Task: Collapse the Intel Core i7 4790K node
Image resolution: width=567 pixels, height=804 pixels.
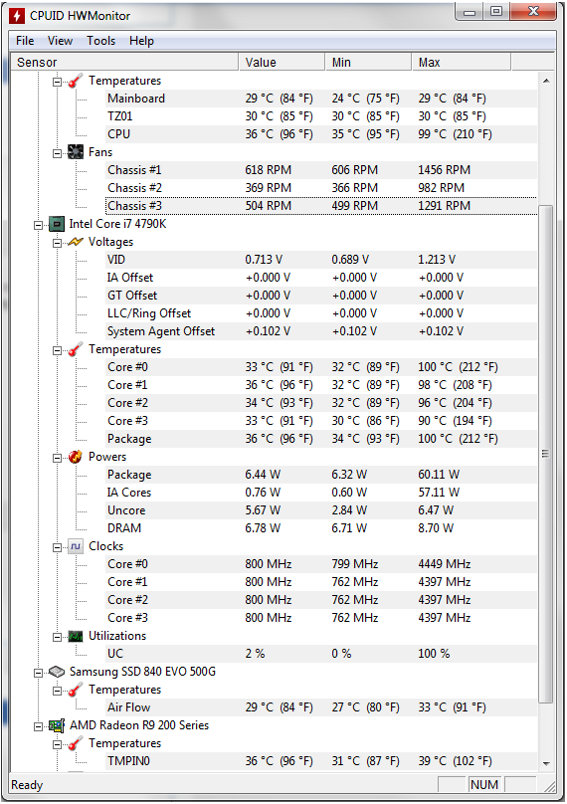Action: pyautogui.click(x=38, y=225)
